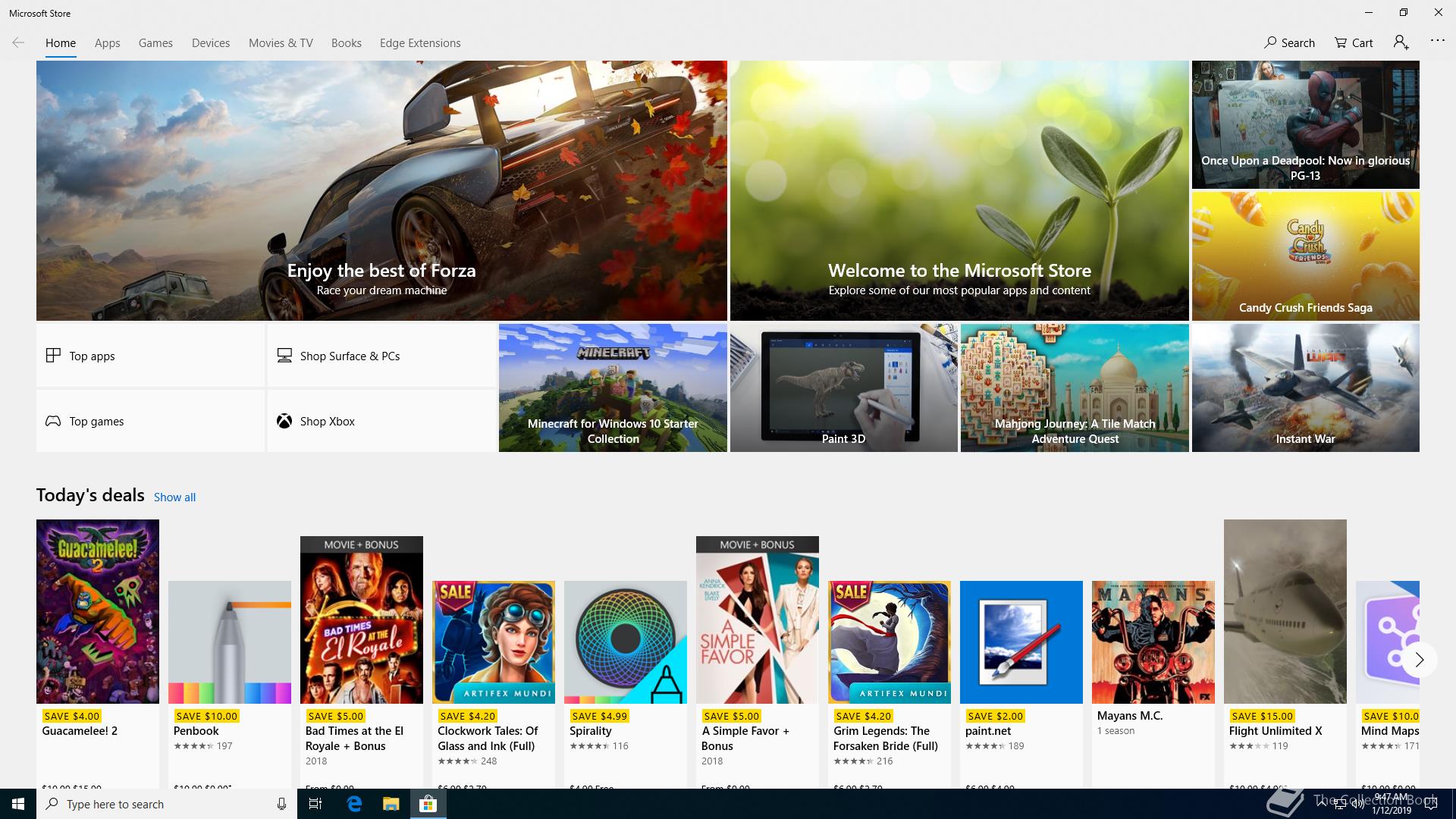The image size is (1456, 819).
Task: Open the Enjoy the best of Forza banner
Action: pyautogui.click(x=381, y=190)
